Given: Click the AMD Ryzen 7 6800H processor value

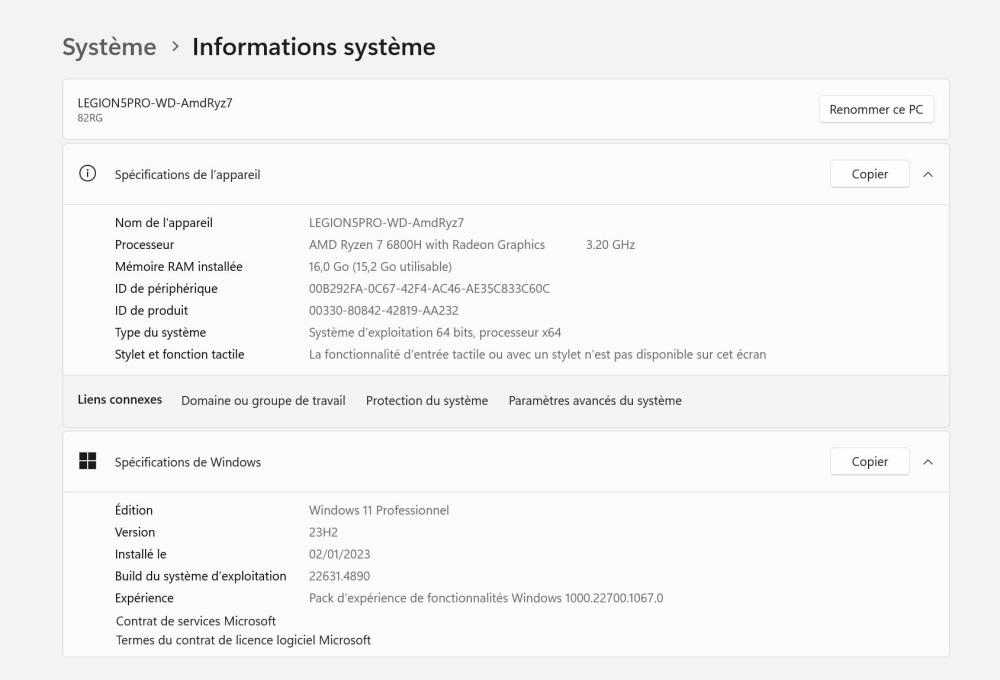Looking at the screenshot, I should click(427, 244).
